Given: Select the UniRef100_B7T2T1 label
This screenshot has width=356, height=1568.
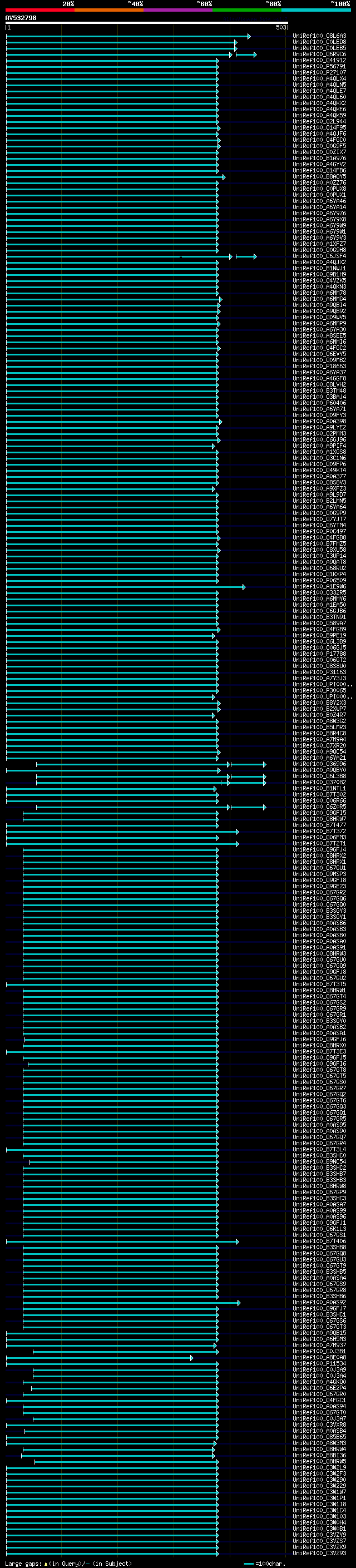Looking at the screenshot, I should point(319,844).
